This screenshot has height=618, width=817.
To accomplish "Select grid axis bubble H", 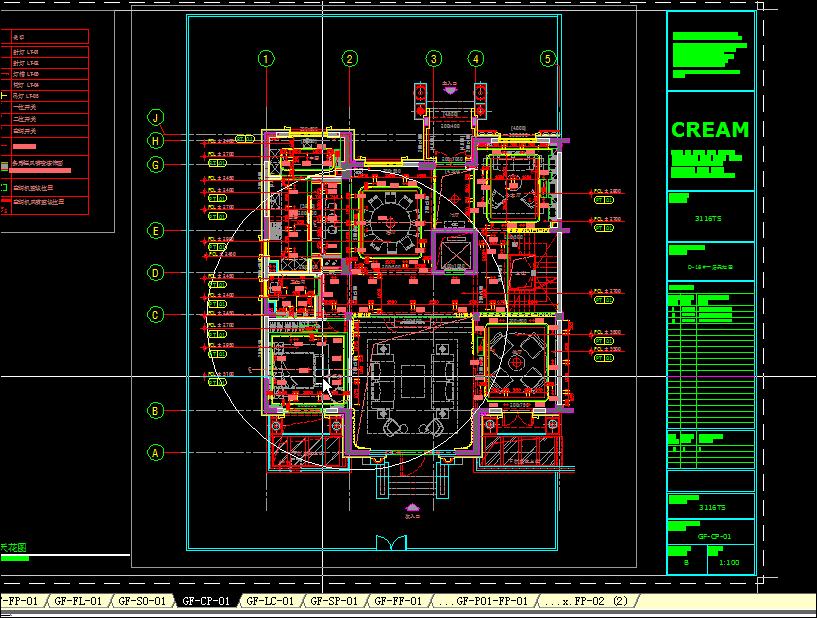I will 155,141.
